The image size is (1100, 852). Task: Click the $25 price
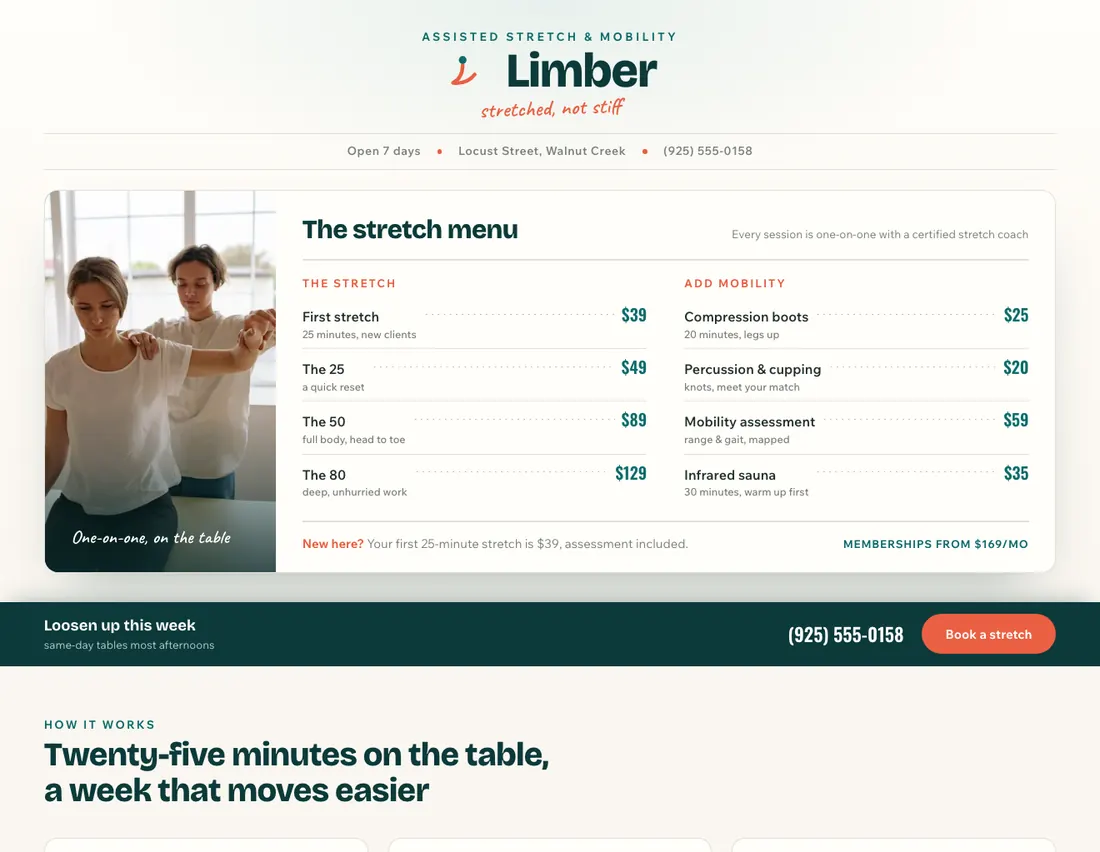pyautogui.click(x=1016, y=315)
